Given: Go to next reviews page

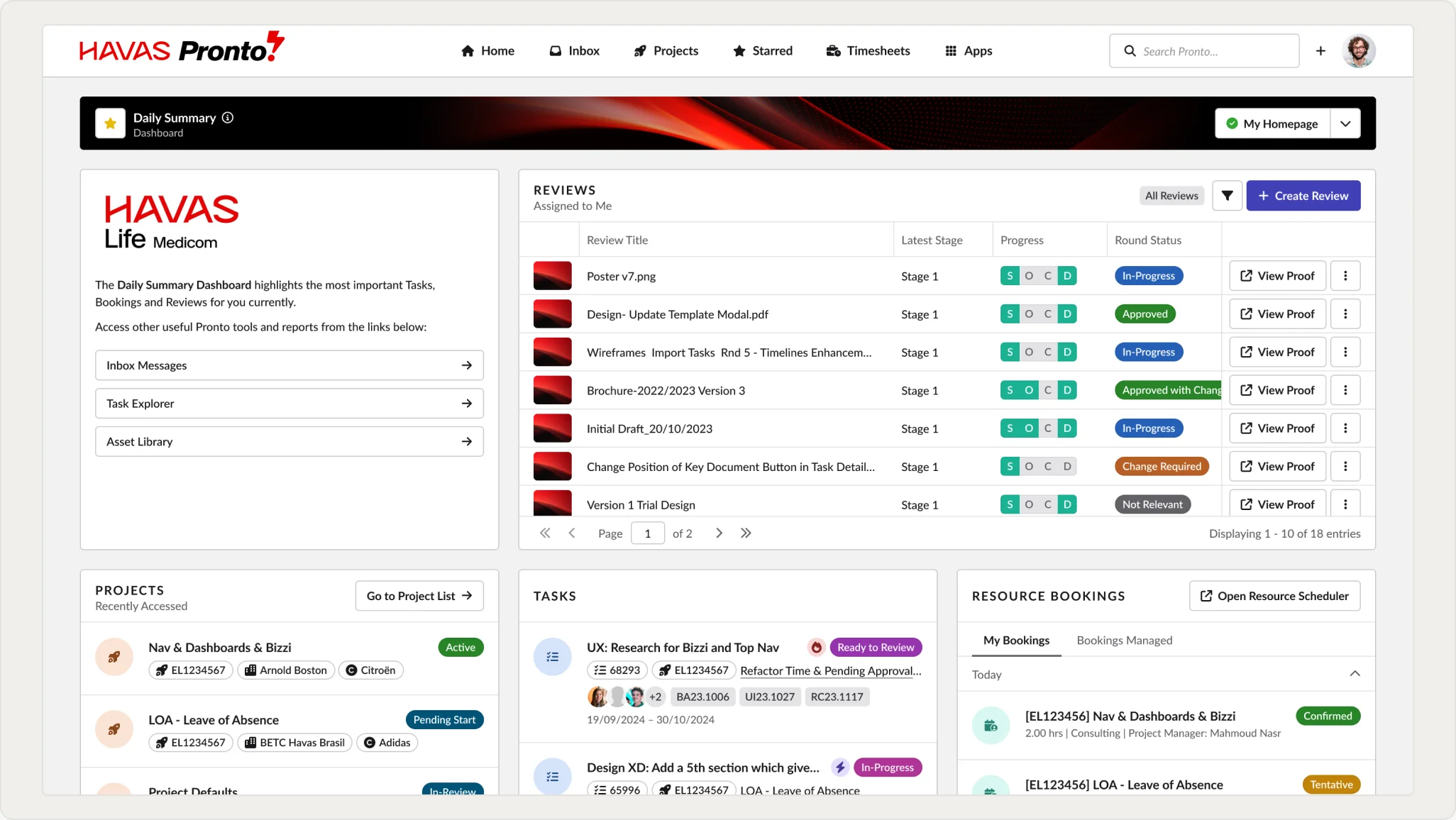Looking at the screenshot, I should tap(719, 533).
